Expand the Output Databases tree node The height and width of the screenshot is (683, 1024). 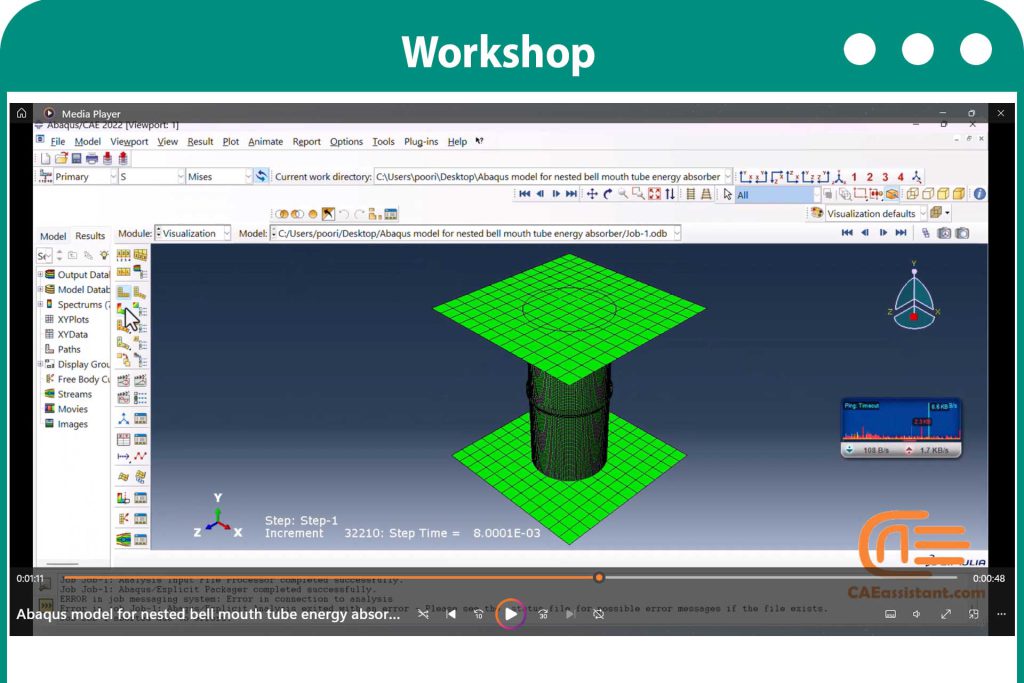tap(40, 274)
